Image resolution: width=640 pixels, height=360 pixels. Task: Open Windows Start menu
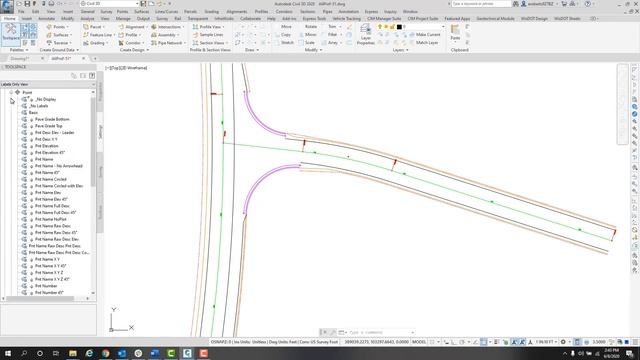7,353
